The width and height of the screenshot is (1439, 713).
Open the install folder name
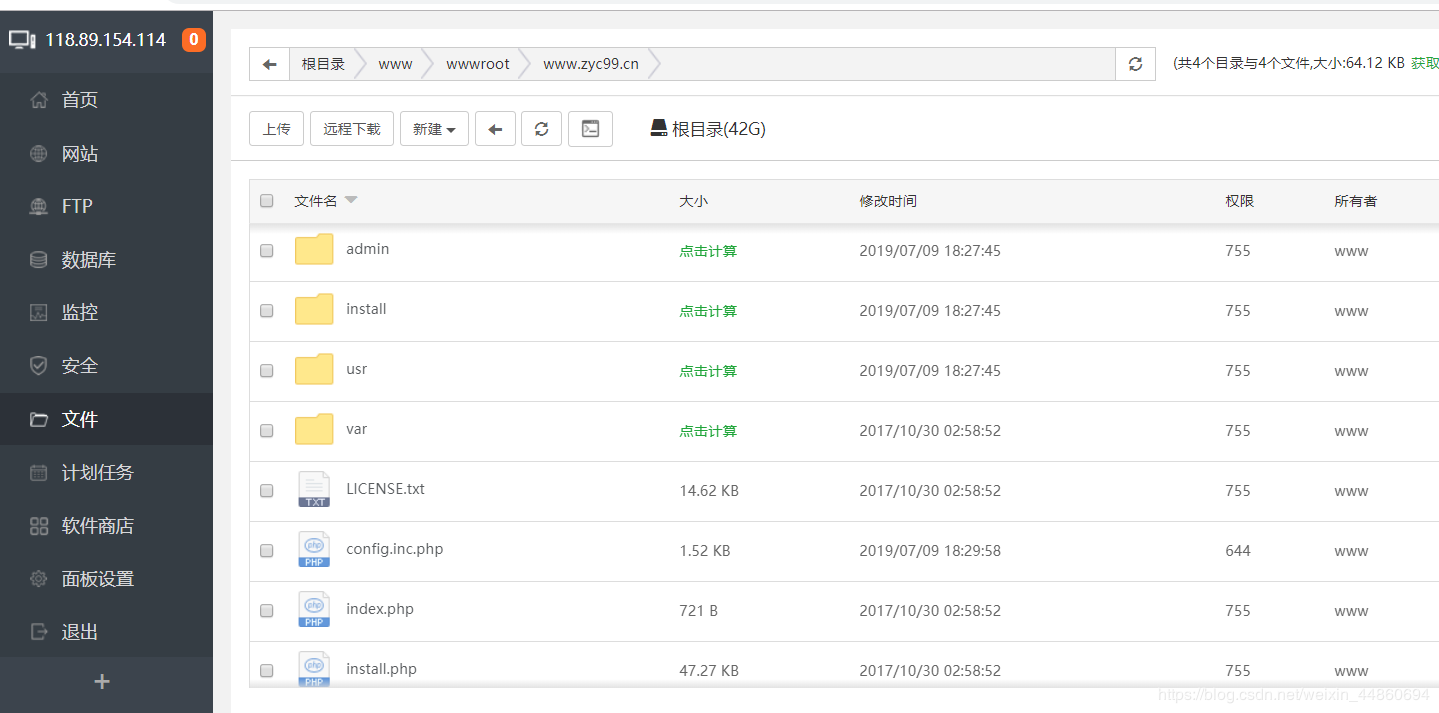click(x=366, y=309)
